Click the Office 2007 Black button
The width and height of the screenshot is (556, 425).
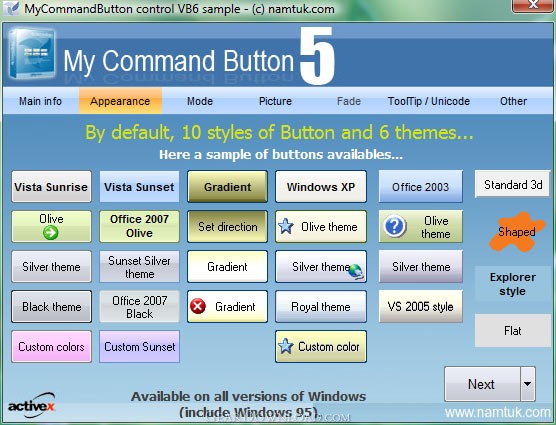139,306
